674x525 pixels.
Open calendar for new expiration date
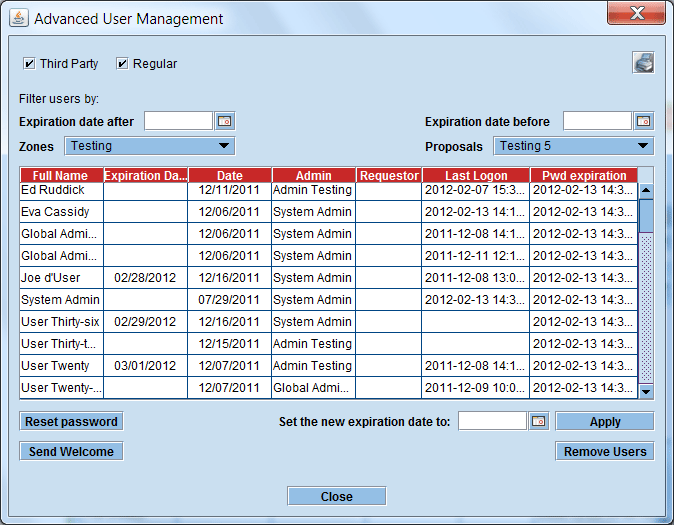pos(539,421)
